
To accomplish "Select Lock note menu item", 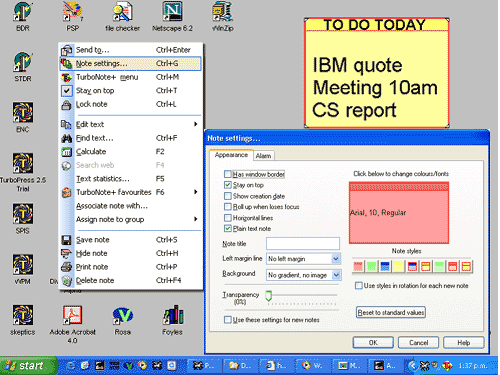I will pyautogui.click(x=131, y=104).
